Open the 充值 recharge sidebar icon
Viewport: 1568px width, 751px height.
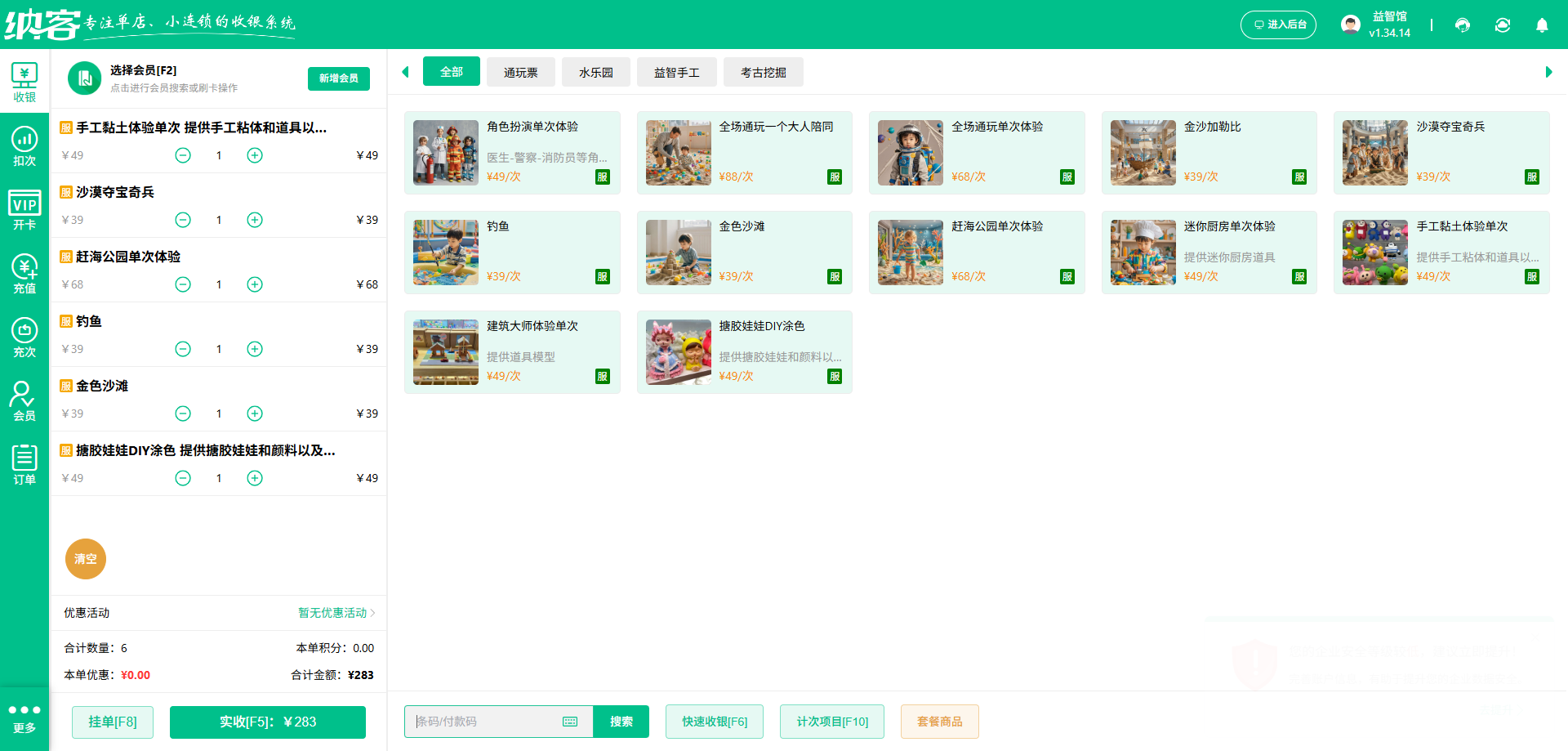pyautogui.click(x=24, y=274)
